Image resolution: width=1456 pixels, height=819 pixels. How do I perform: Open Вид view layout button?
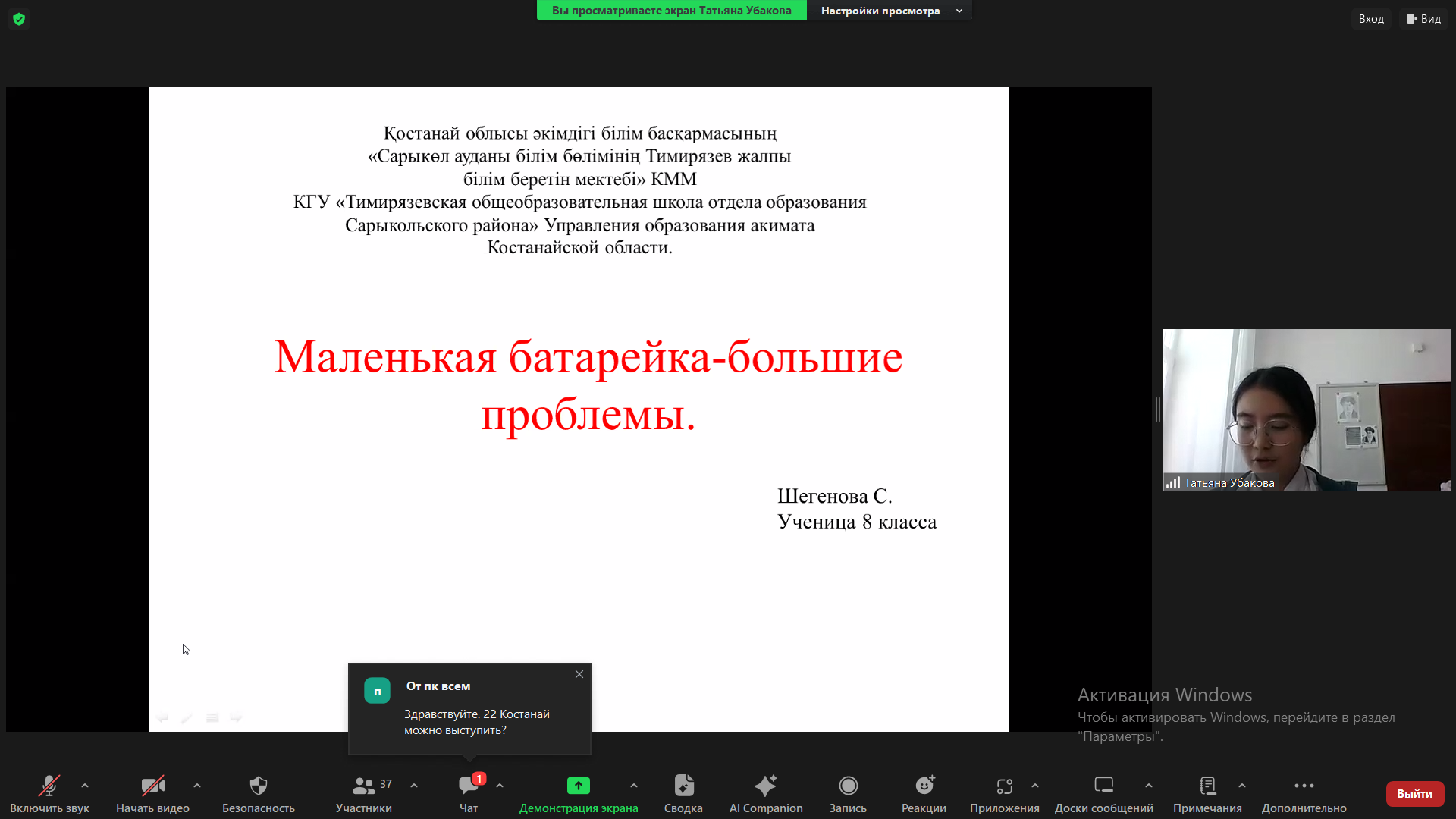(1423, 19)
